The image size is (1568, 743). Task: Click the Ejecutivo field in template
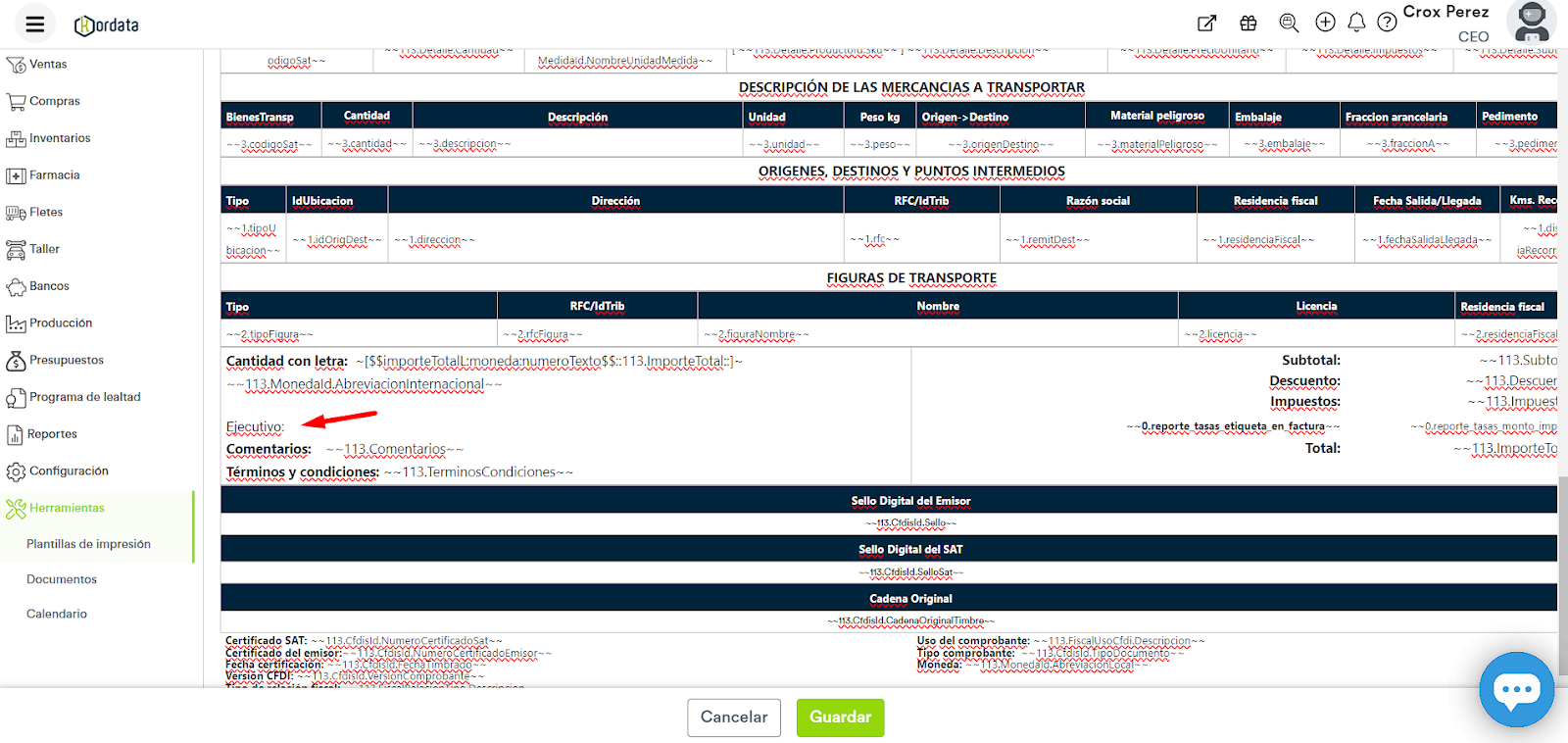tap(256, 427)
